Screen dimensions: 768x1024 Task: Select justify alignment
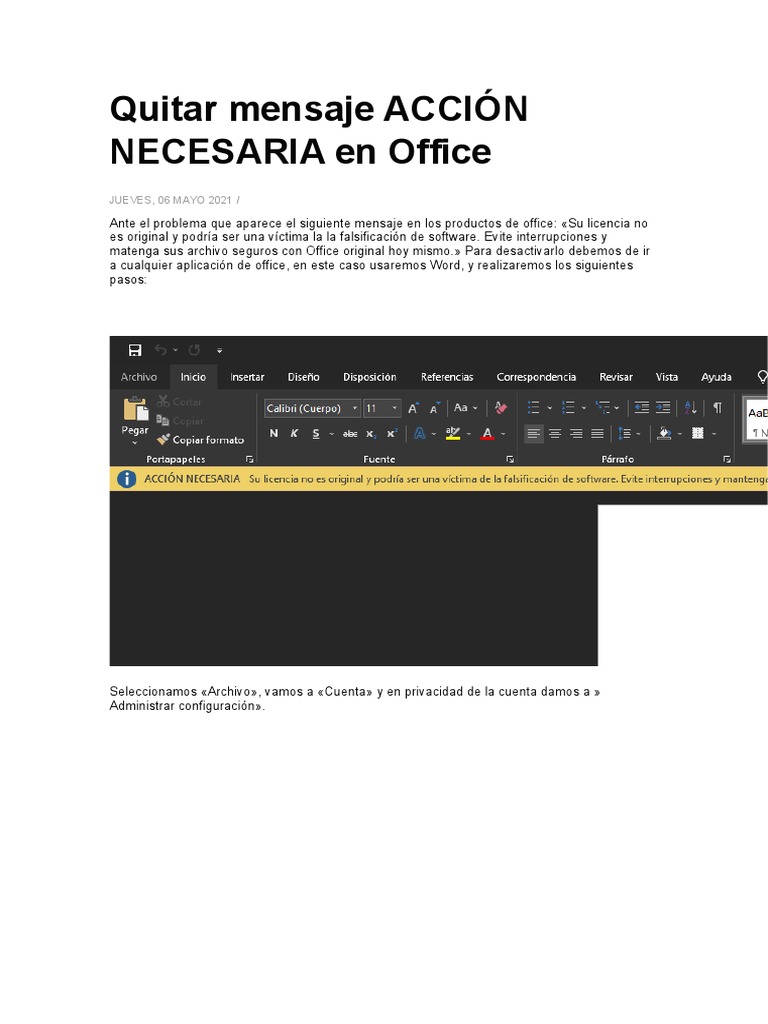(597, 433)
